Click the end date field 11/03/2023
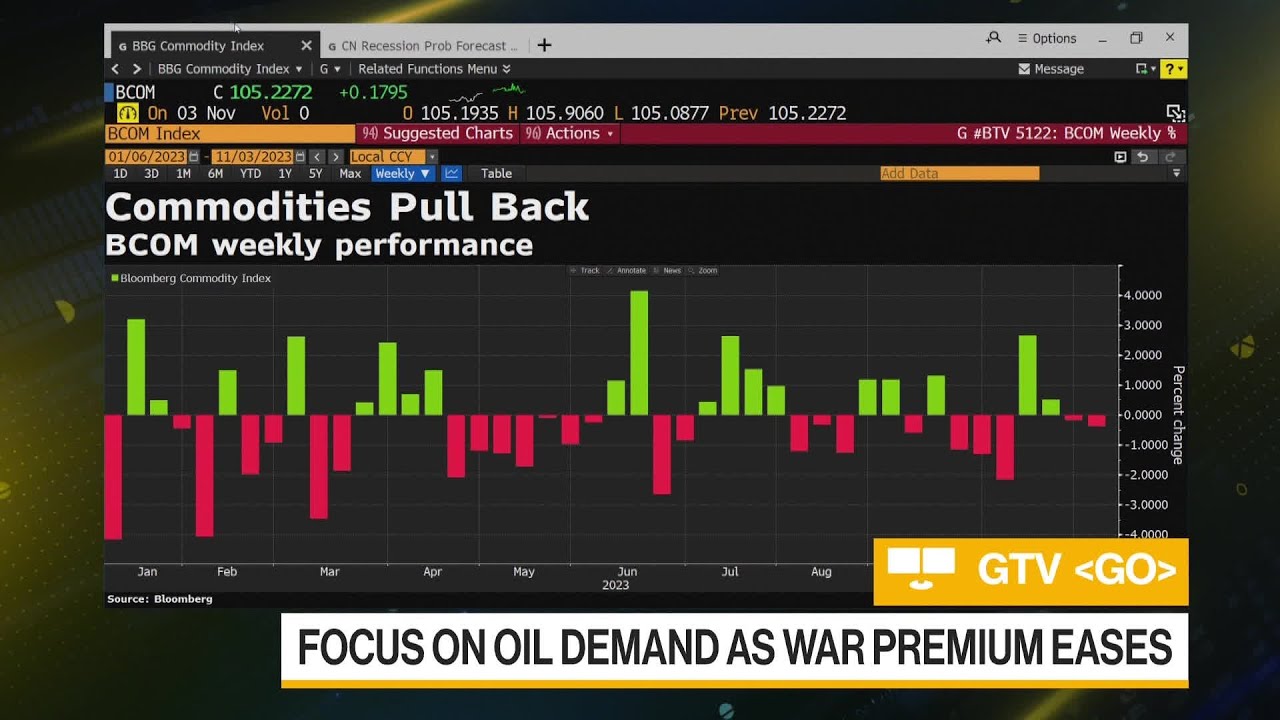The width and height of the screenshot is (1280, 720). pyautogui.click(x=252, y=157)
